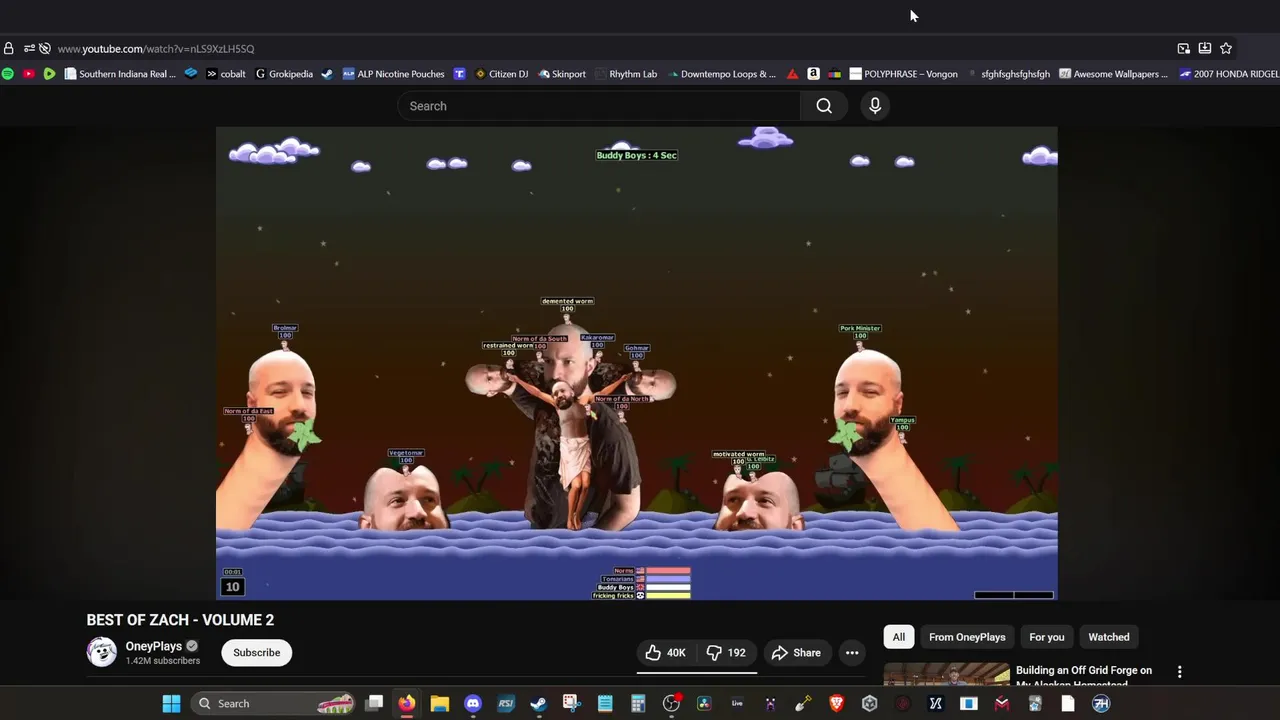Open the OneyPlays channel avatar

[x=102, y=652]
